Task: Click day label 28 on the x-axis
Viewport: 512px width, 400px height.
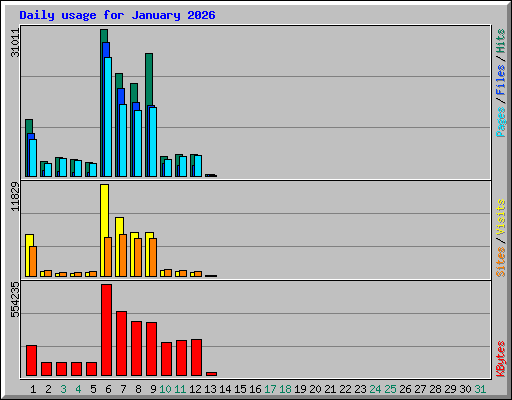Action: coord(435,389)
